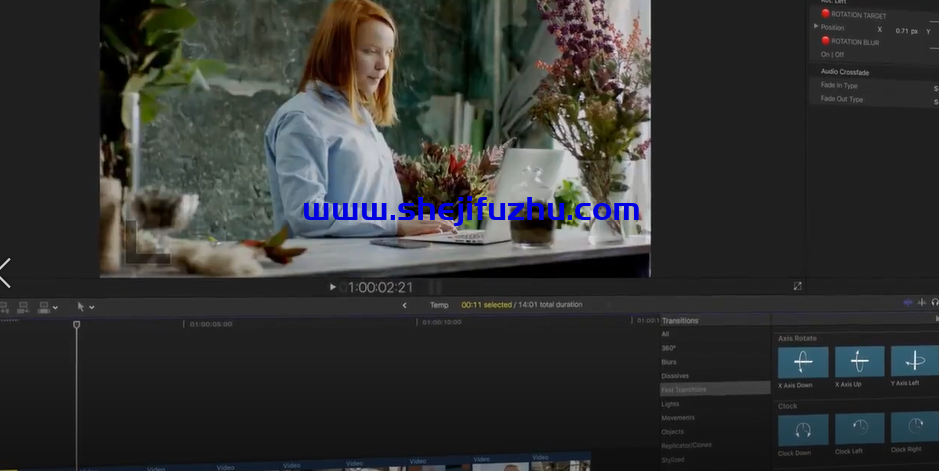Image resolution: width=939 pixels, height=471 pixels.
Task: Select All transitions category
Action: (665, 334)
